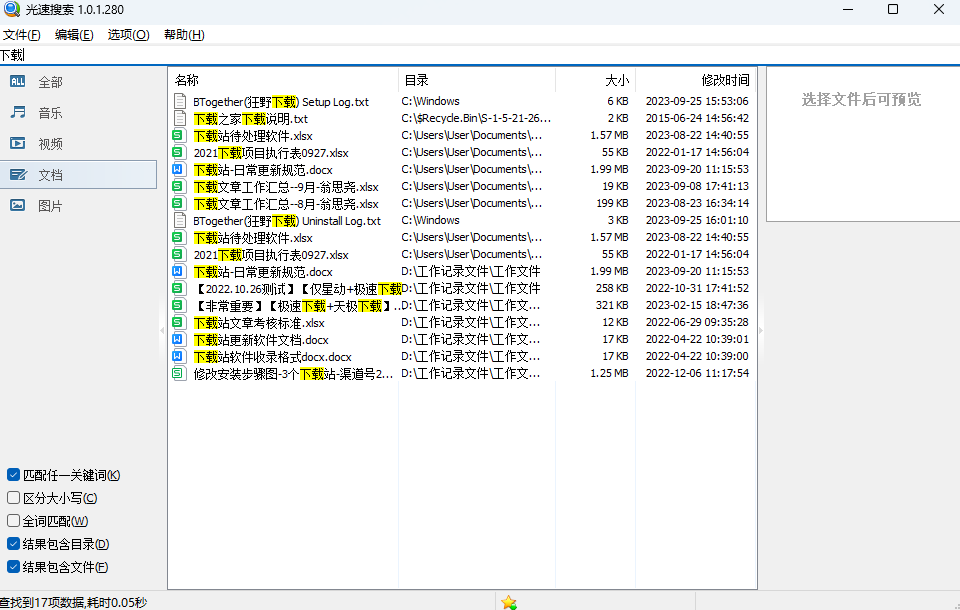This screenshot has width=960, height=610.
Task: Click the star favorites icon in status bar
Action: [x=509, y=602]
